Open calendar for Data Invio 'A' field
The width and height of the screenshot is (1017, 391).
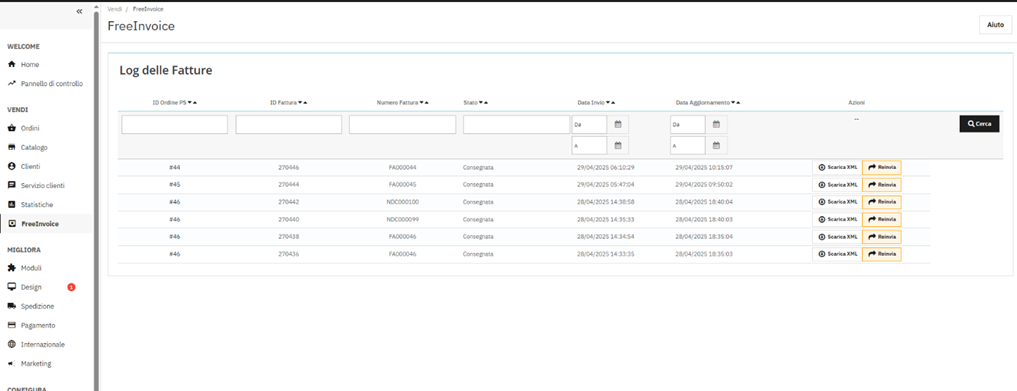coord(618,145)
